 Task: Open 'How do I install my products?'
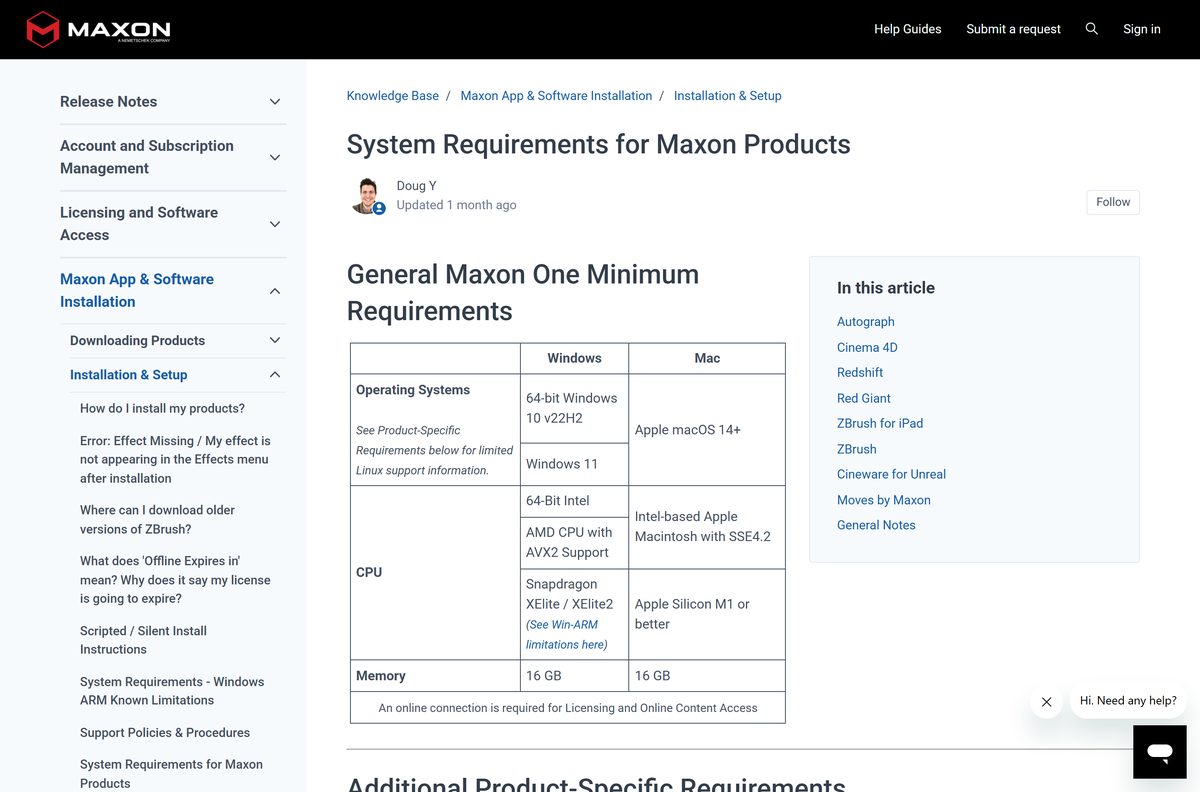(162, 409)
